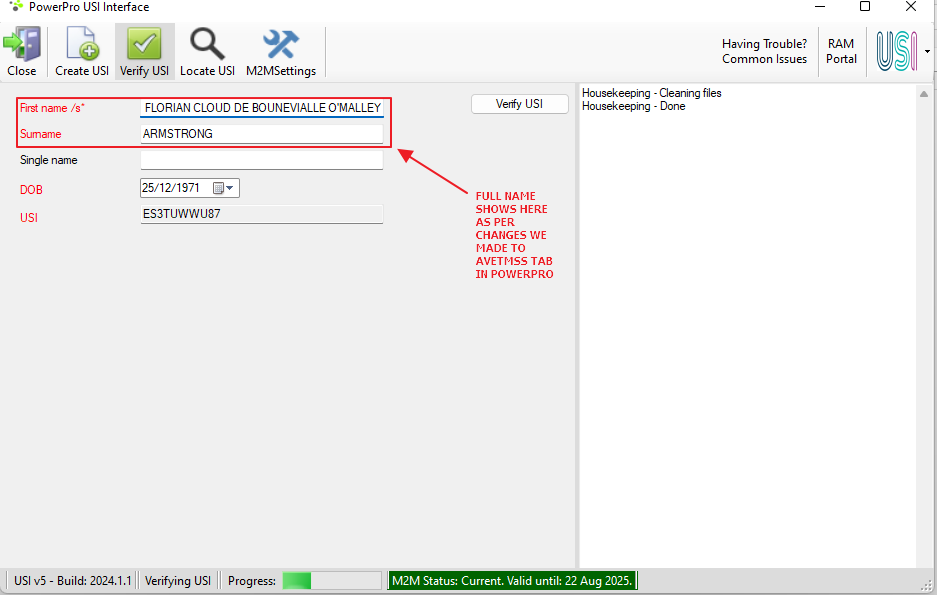Open Create USI tool
937x595 pixels.
[82, 51]
